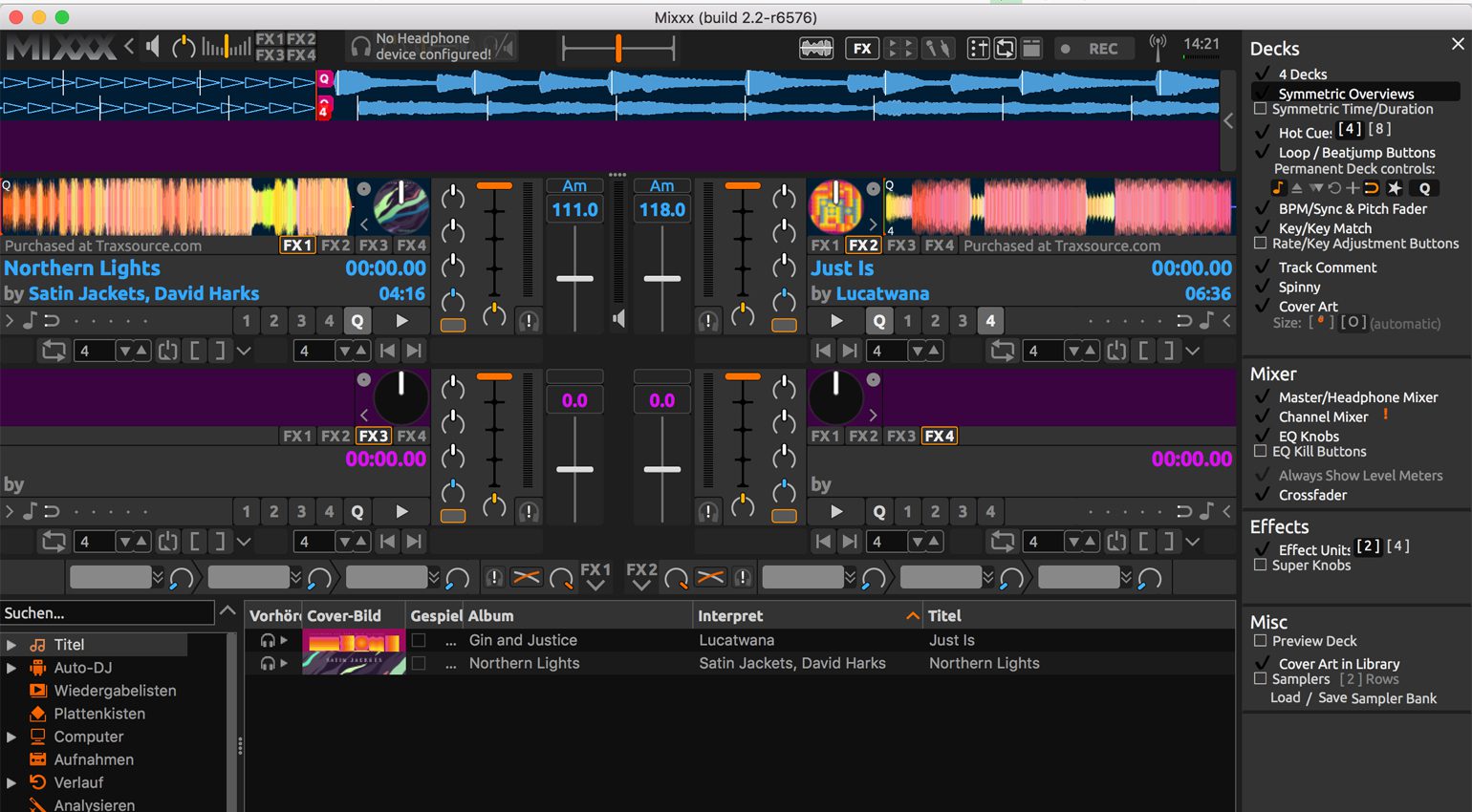1472x812 pixels.
Task: Open Wiedergabelisten in the library sidebar
Action: tap(115, 691)
